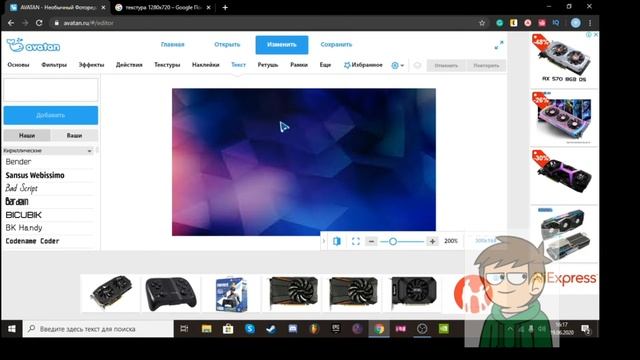This screenshot has width=640, height=360.
Task: Open Epic Games from taskbar
Action: click(x=336, y=329)
